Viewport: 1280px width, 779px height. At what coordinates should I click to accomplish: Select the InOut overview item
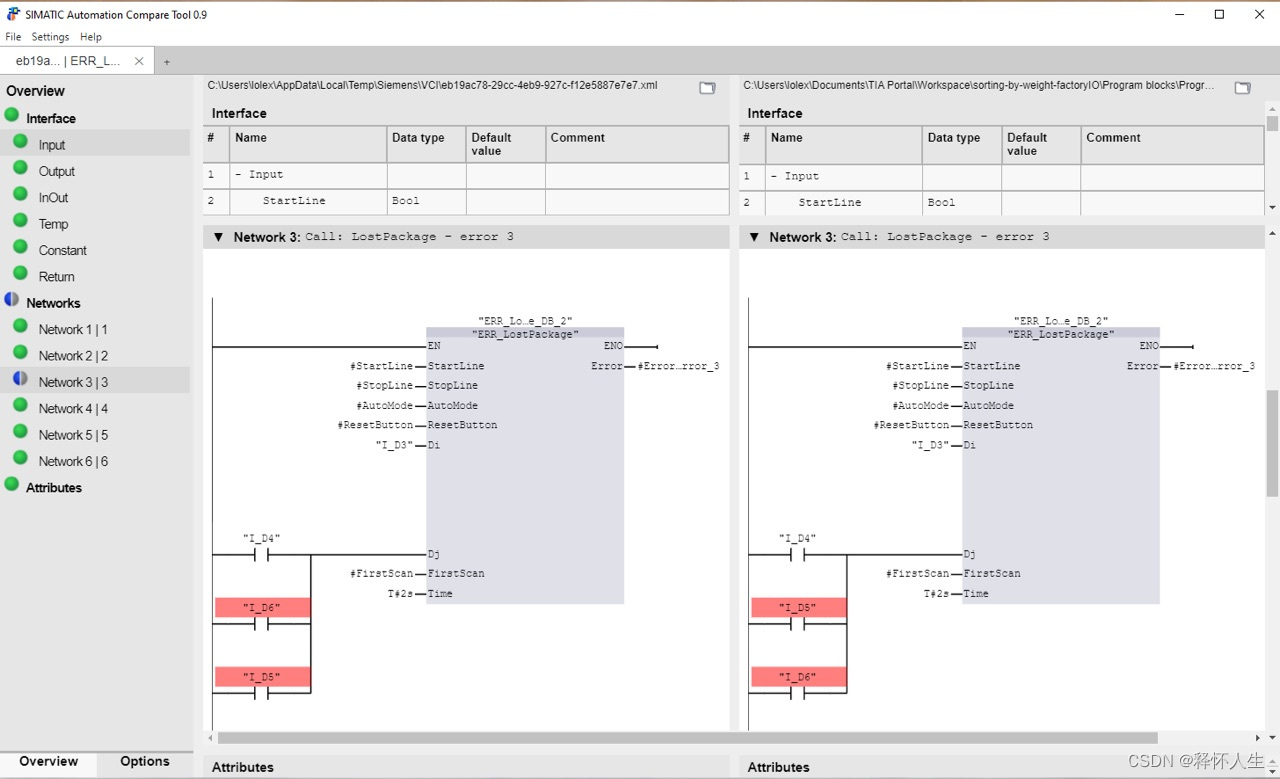(x=54, y=197)
